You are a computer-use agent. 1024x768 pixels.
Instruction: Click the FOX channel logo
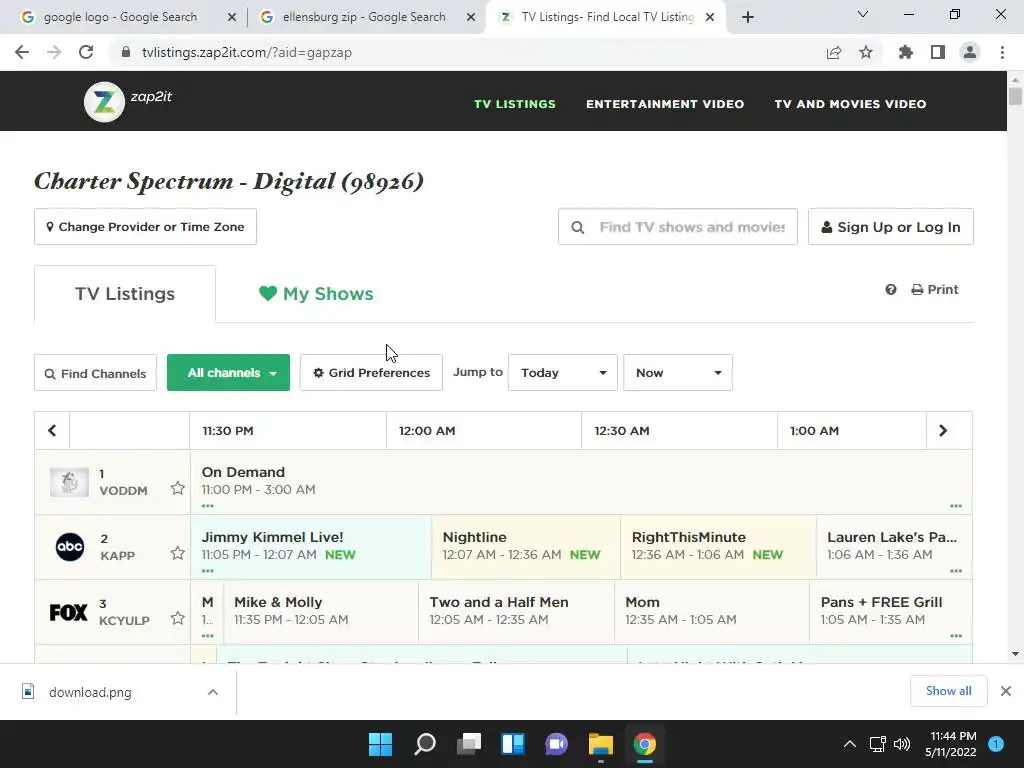point(69,613)
